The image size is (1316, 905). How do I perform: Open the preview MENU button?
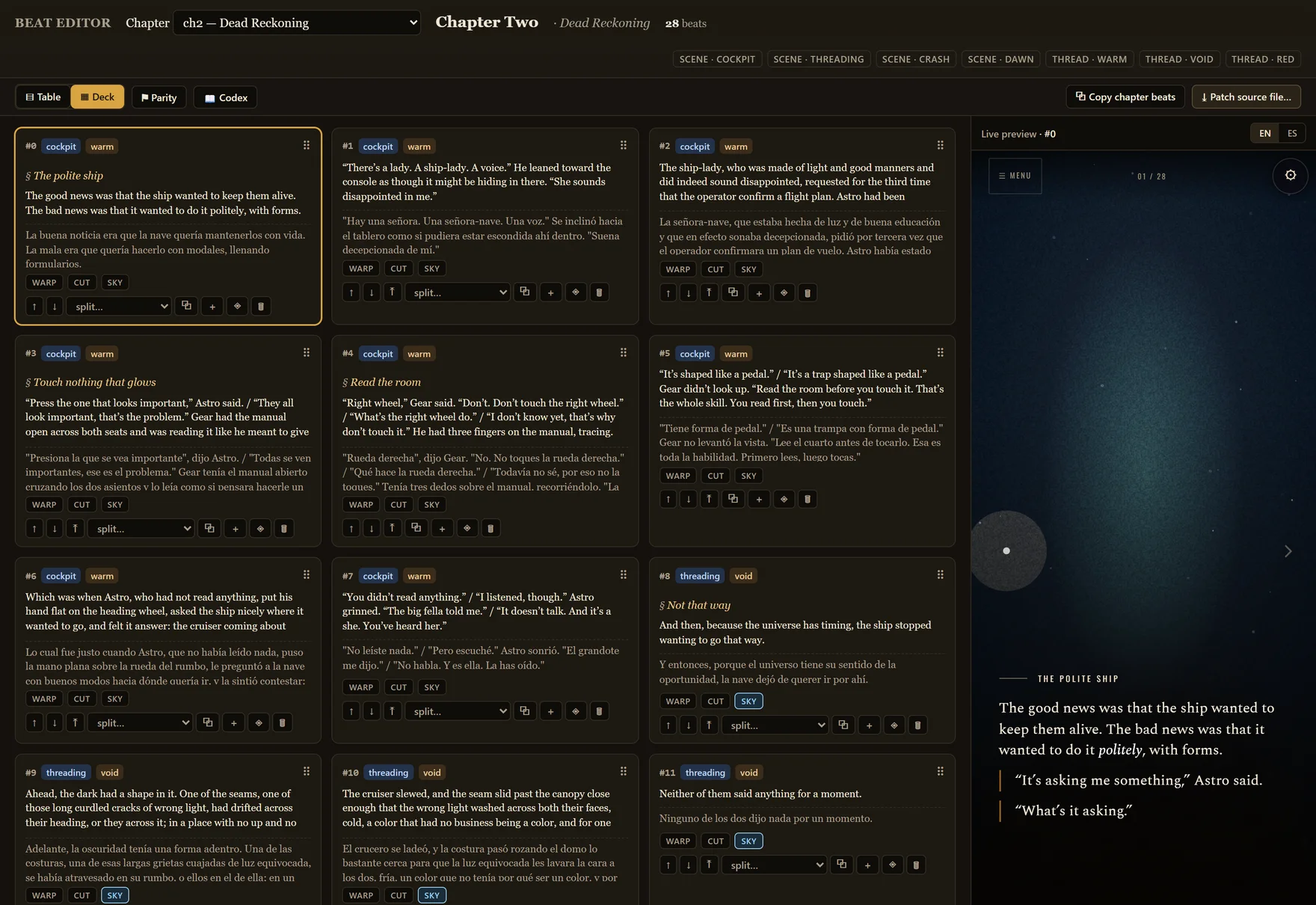pyautogui.click(x=1015, y=176)
